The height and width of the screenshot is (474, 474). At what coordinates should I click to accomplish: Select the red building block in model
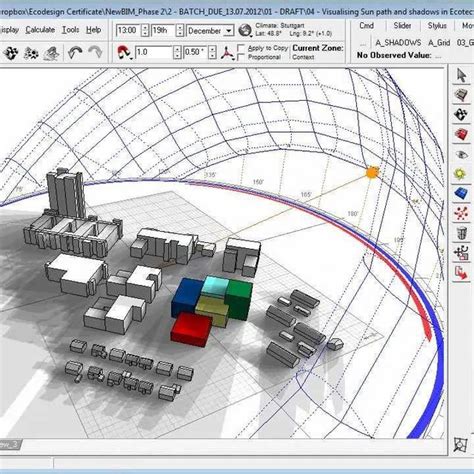(192, 329)
